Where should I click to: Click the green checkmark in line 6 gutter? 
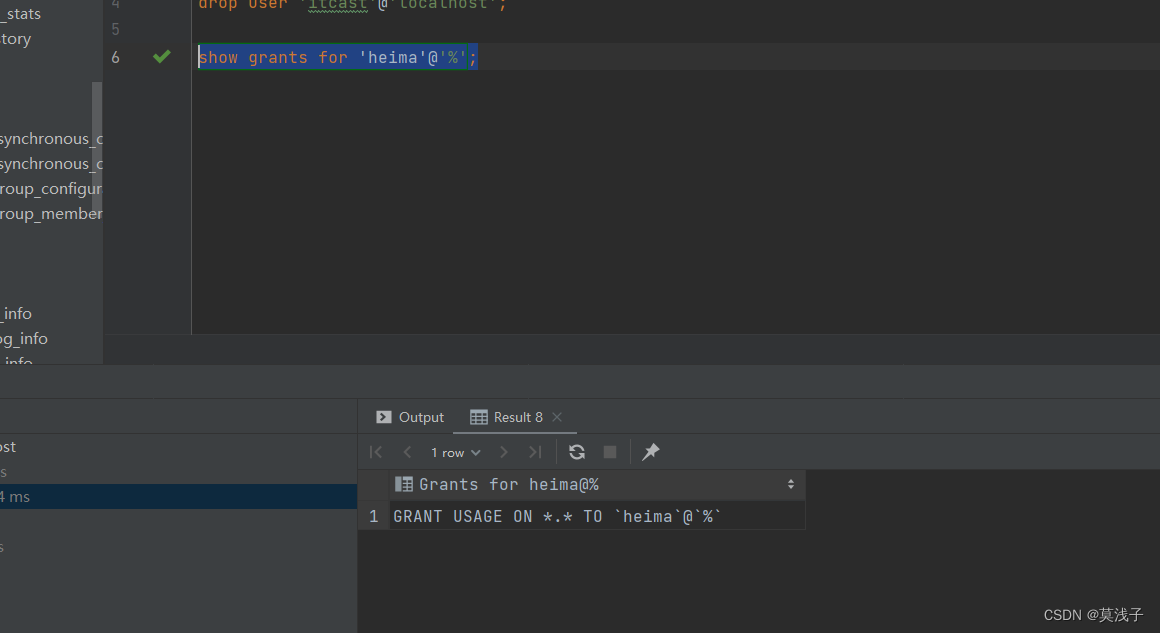161,57
